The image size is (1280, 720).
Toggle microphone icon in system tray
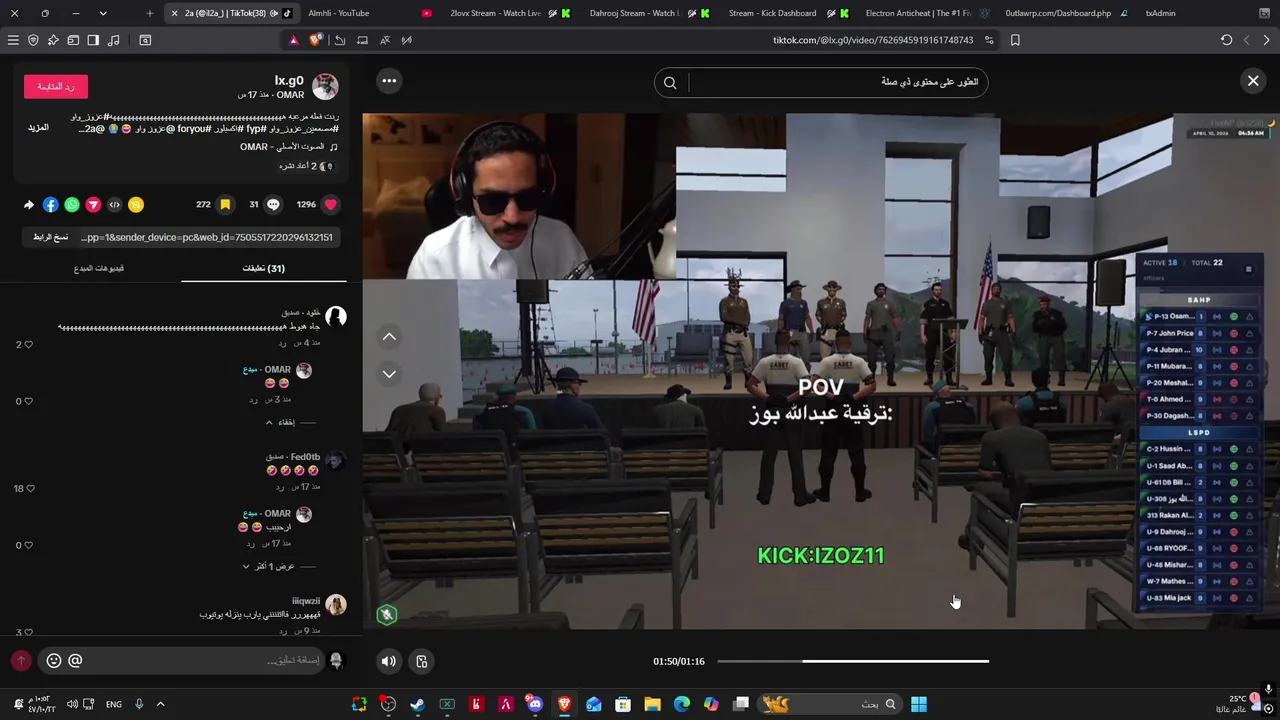point(139,704)
